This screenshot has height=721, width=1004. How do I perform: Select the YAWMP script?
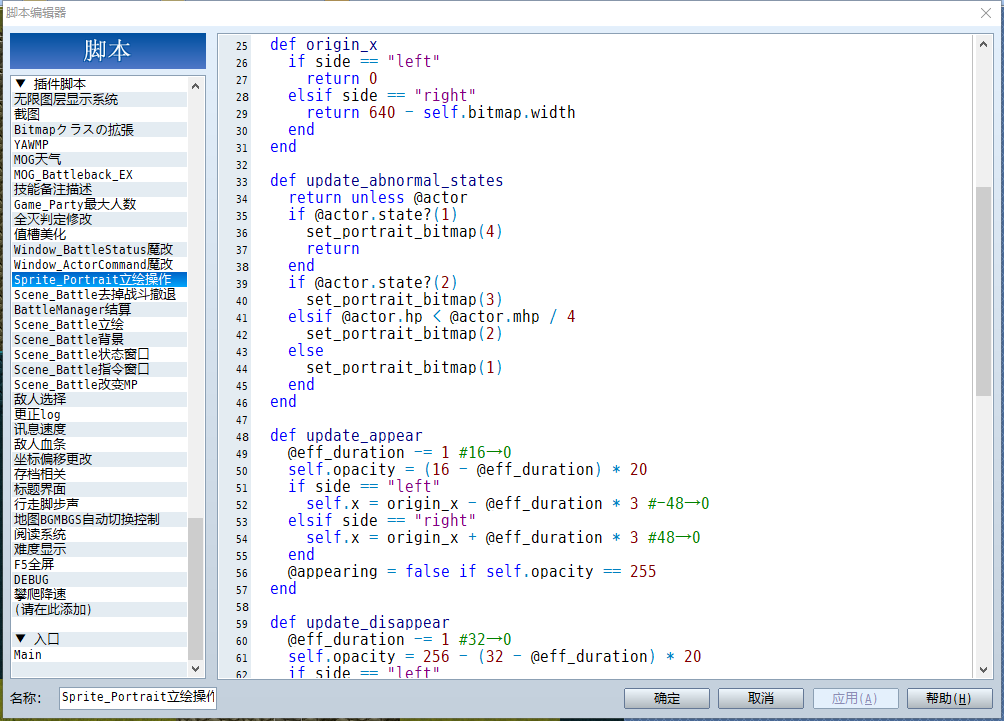click(99, 144)
